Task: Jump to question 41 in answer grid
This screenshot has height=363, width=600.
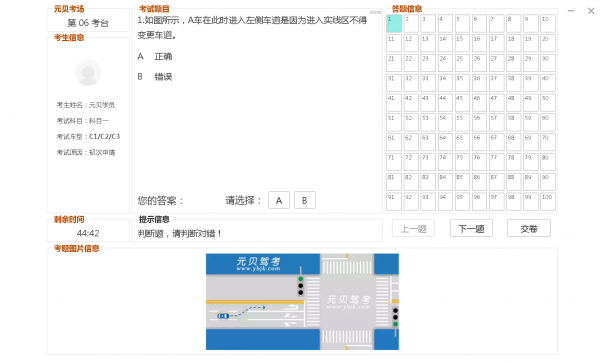Action: click(394, 103)
